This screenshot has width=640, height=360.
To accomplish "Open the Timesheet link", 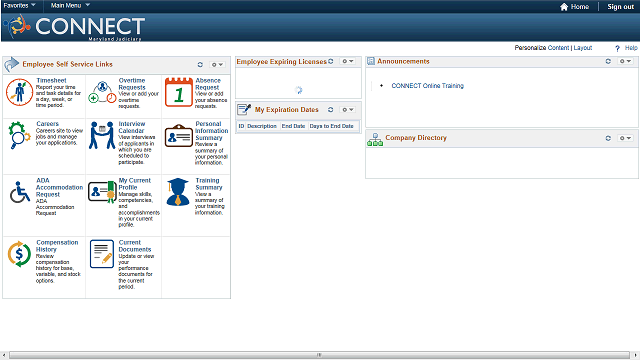I will click(x=51, y=80).
